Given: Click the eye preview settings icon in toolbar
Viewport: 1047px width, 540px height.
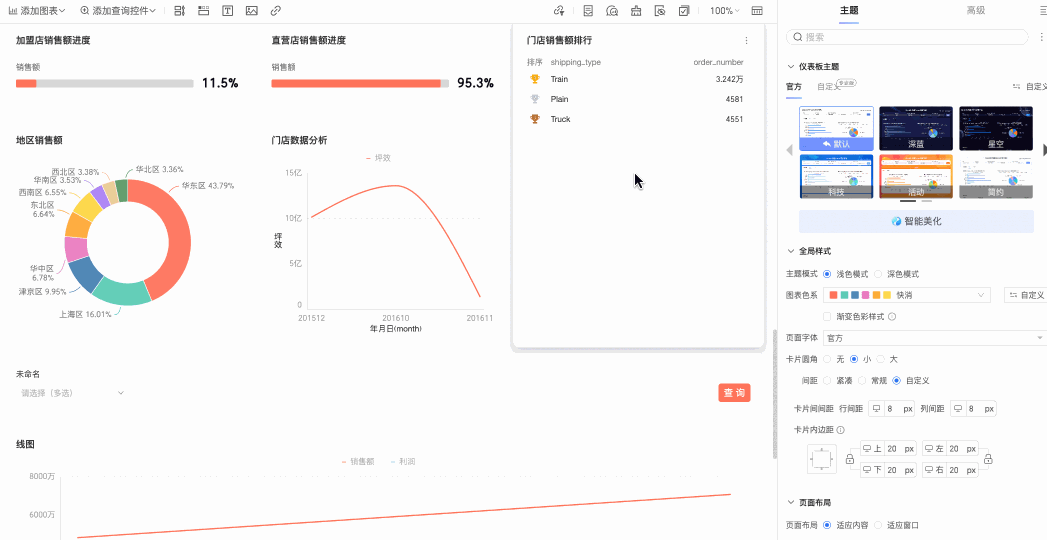Looking at the screenshot, I should click(660, 11).
